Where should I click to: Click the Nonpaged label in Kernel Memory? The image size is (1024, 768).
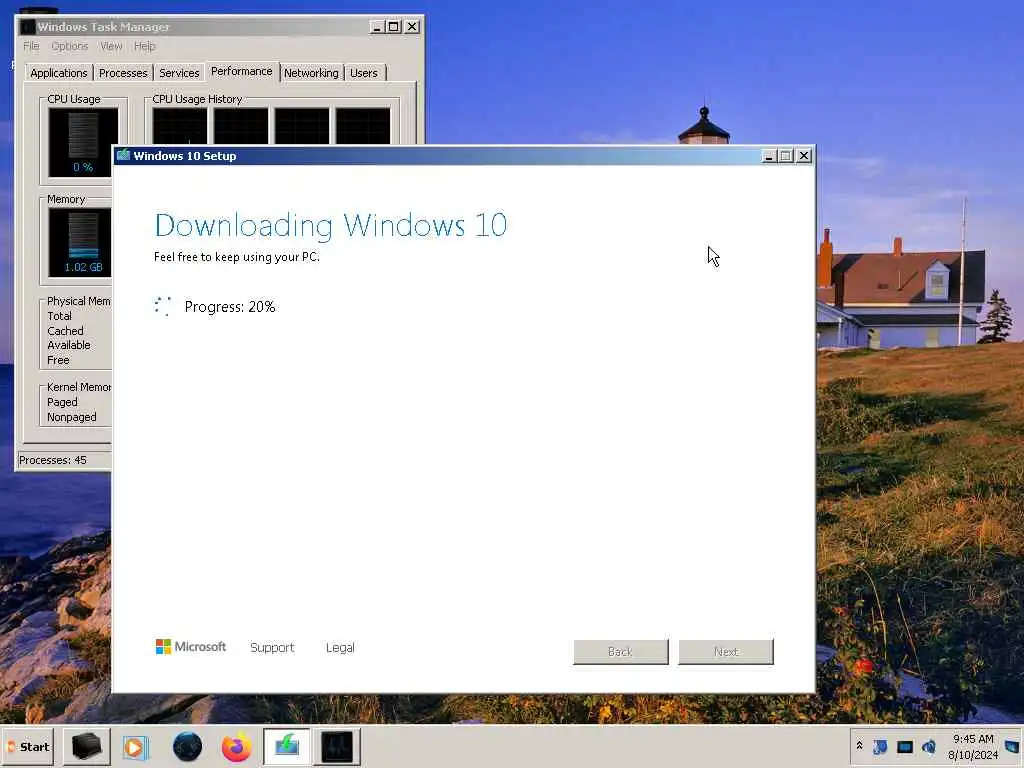[x=72, y=417]
